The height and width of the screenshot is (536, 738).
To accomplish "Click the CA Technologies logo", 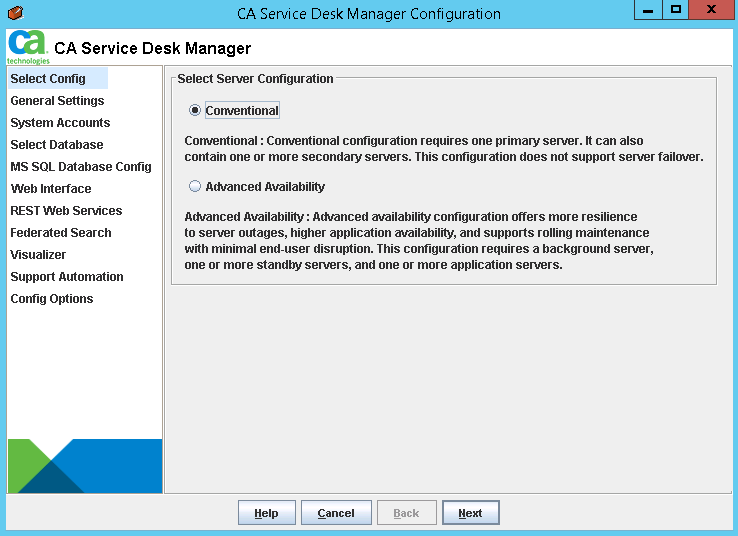I will pyautogui.click(x=28, y=47).
